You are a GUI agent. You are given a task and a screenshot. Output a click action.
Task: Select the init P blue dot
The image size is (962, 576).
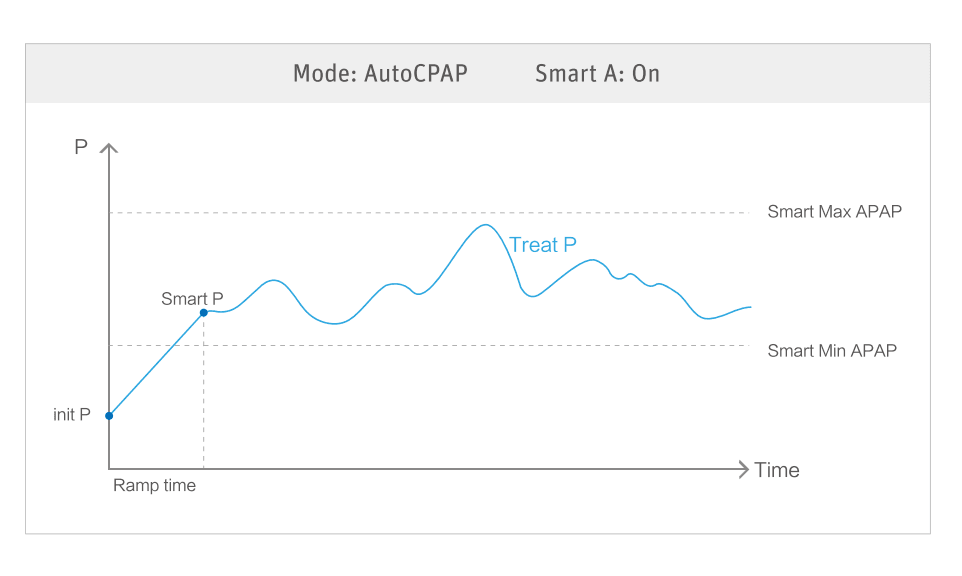click(109, 416)
